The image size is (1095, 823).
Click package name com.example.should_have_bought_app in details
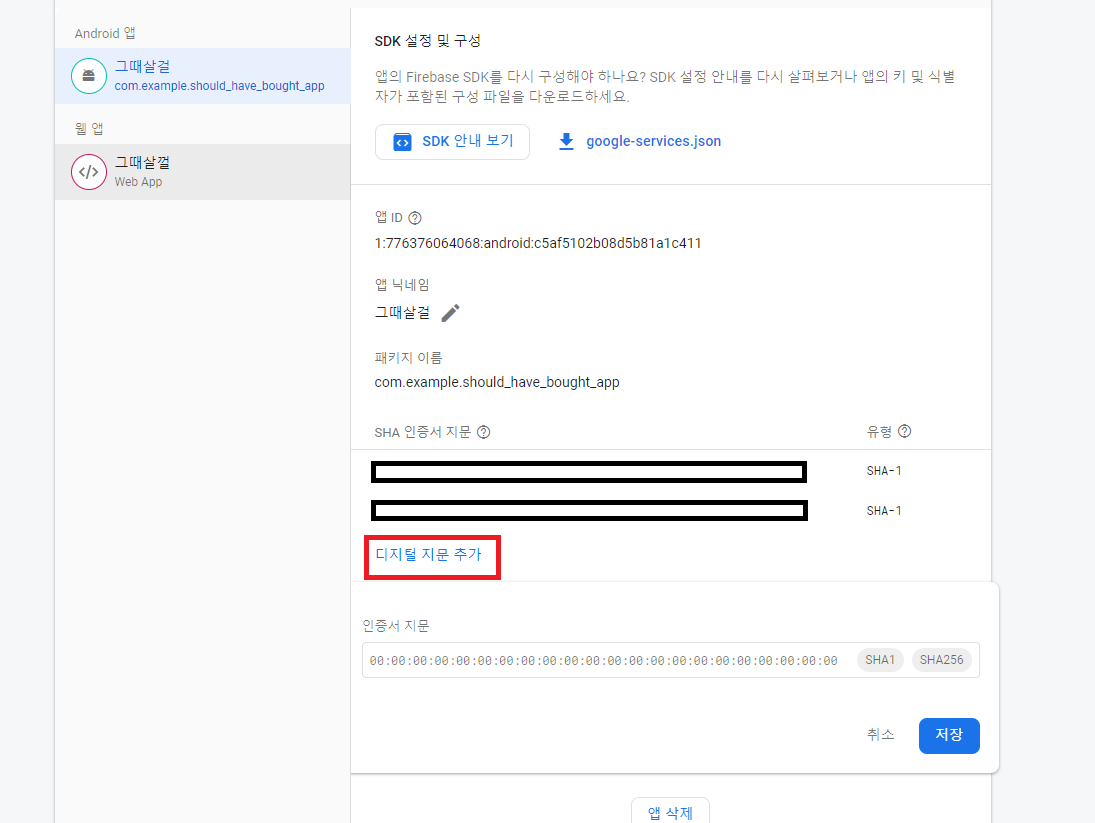497,383
